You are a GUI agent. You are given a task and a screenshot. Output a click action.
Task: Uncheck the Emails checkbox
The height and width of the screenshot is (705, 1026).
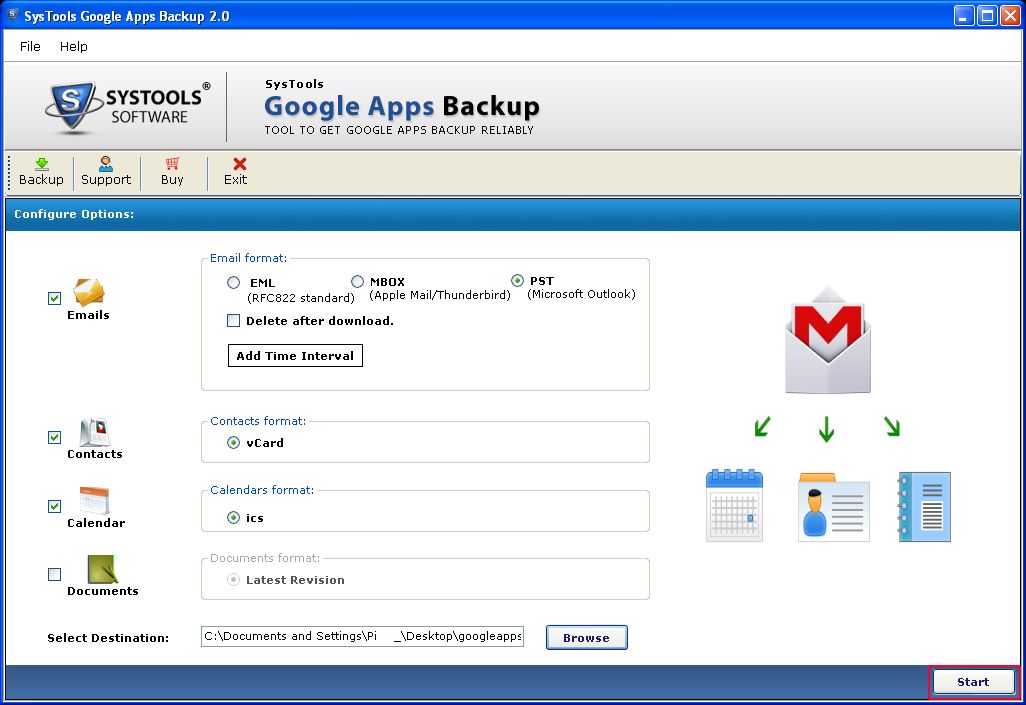tap(54, 298)
